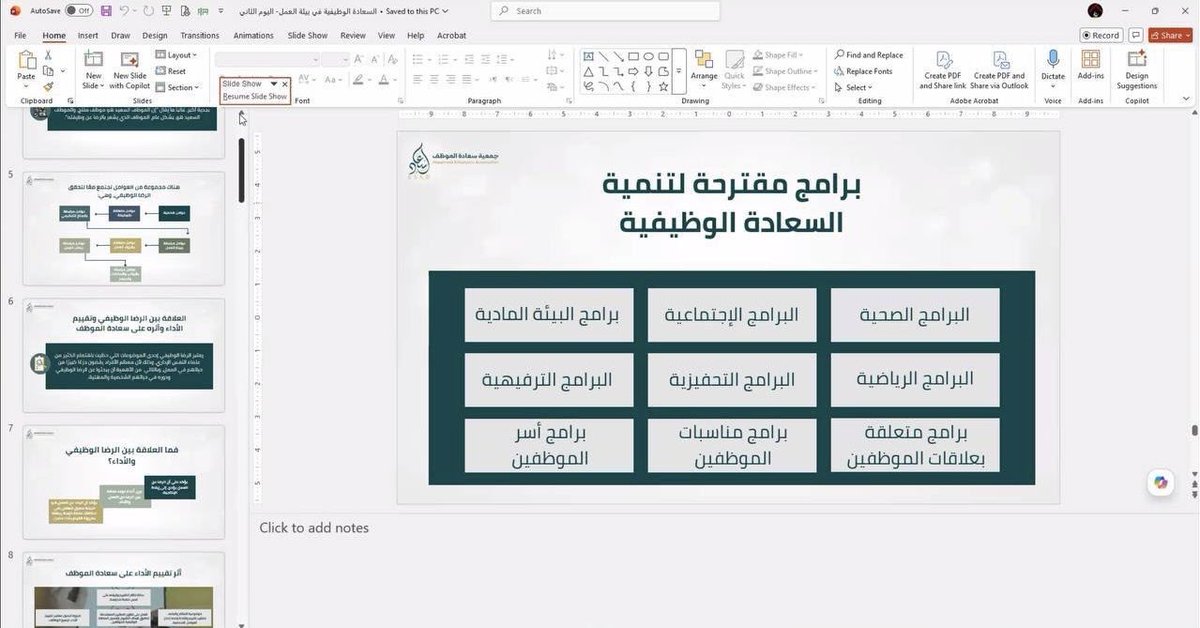Viewport: 1200px width, 628px height.
Task: Click the Redo icon in title bar
Action: coord(149,11)
